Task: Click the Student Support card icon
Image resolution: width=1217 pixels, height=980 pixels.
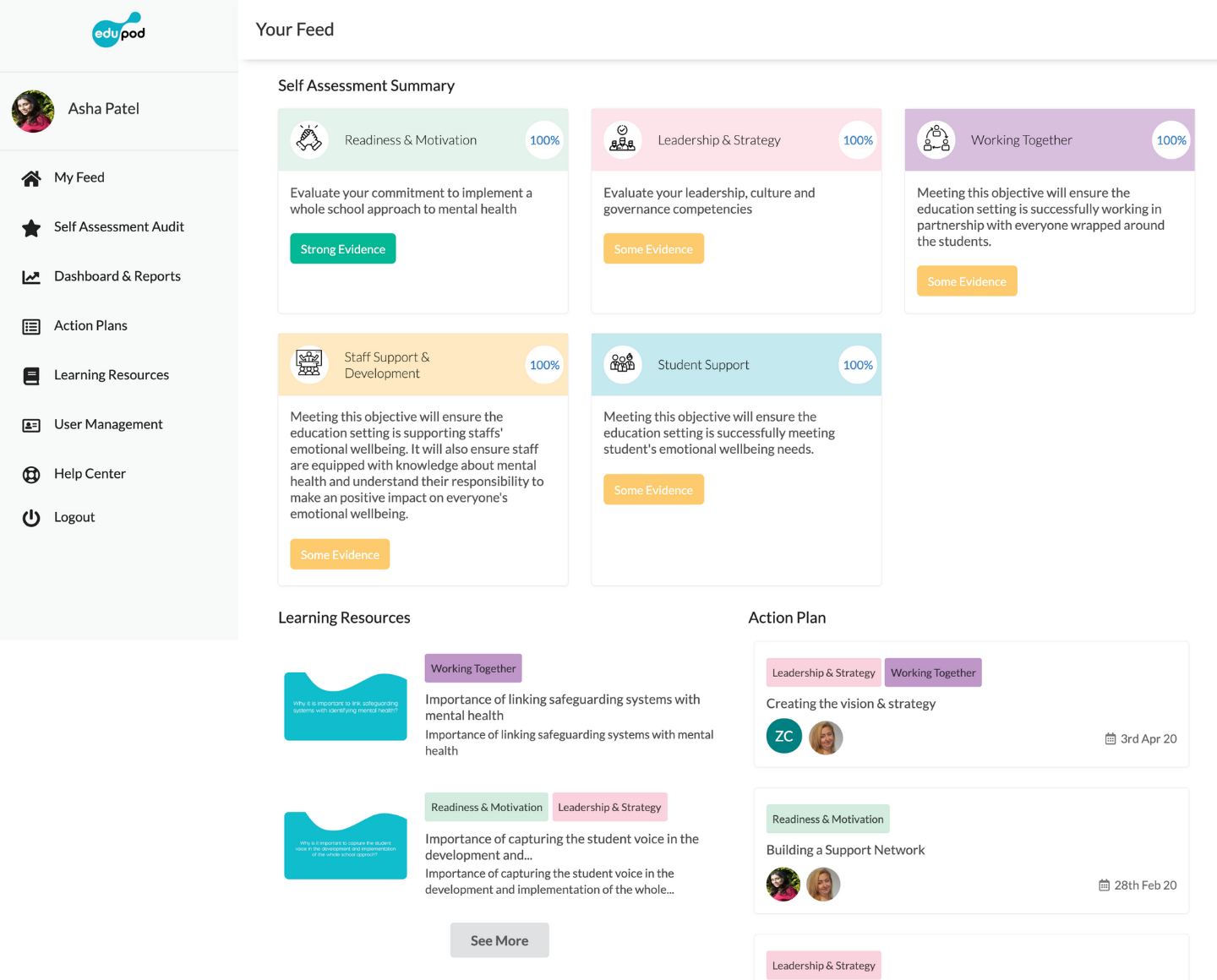Action: pyautogui.click(x=623, y=365)
